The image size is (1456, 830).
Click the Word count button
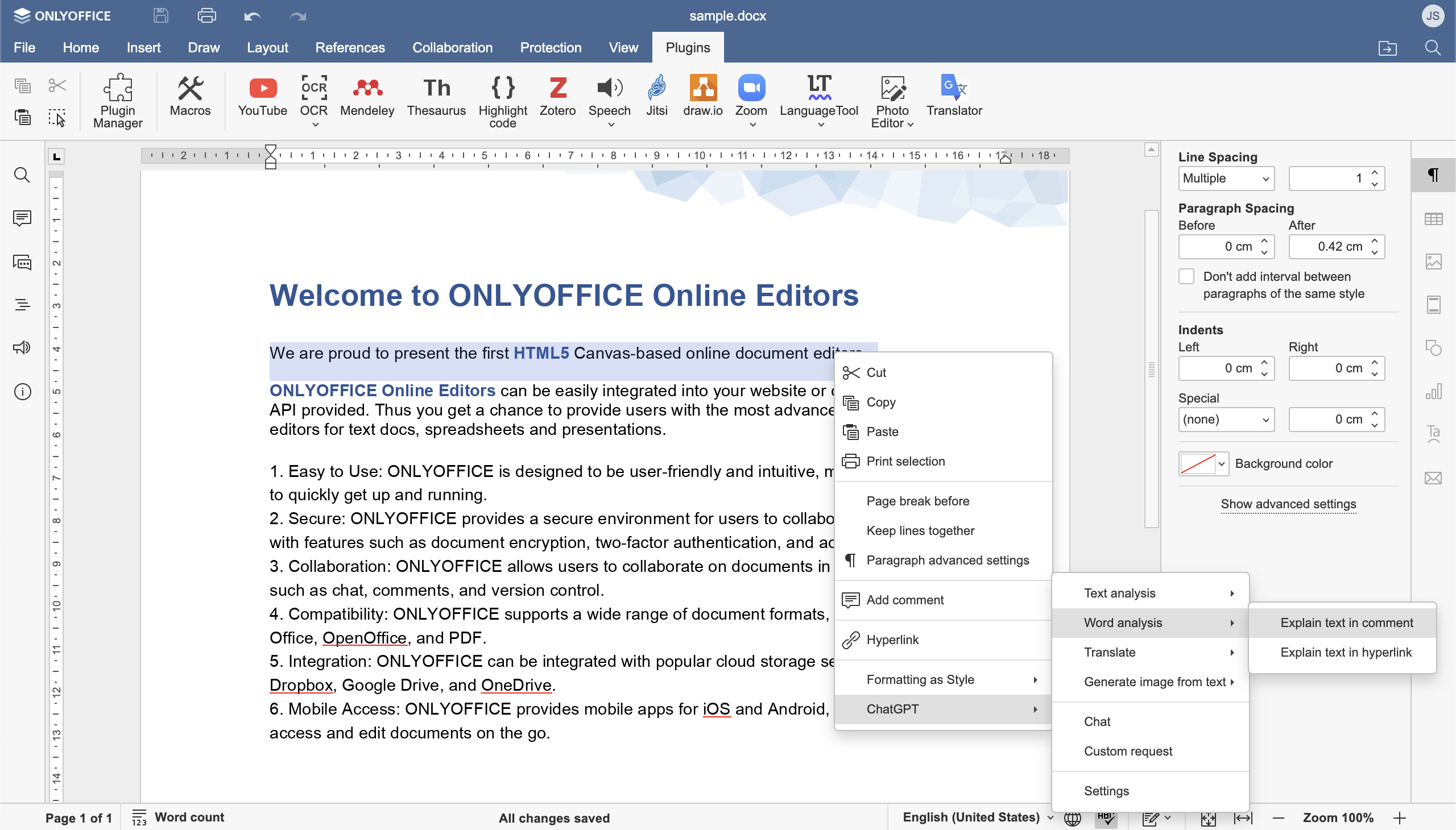pyautogui.click(x=178, y=817)
